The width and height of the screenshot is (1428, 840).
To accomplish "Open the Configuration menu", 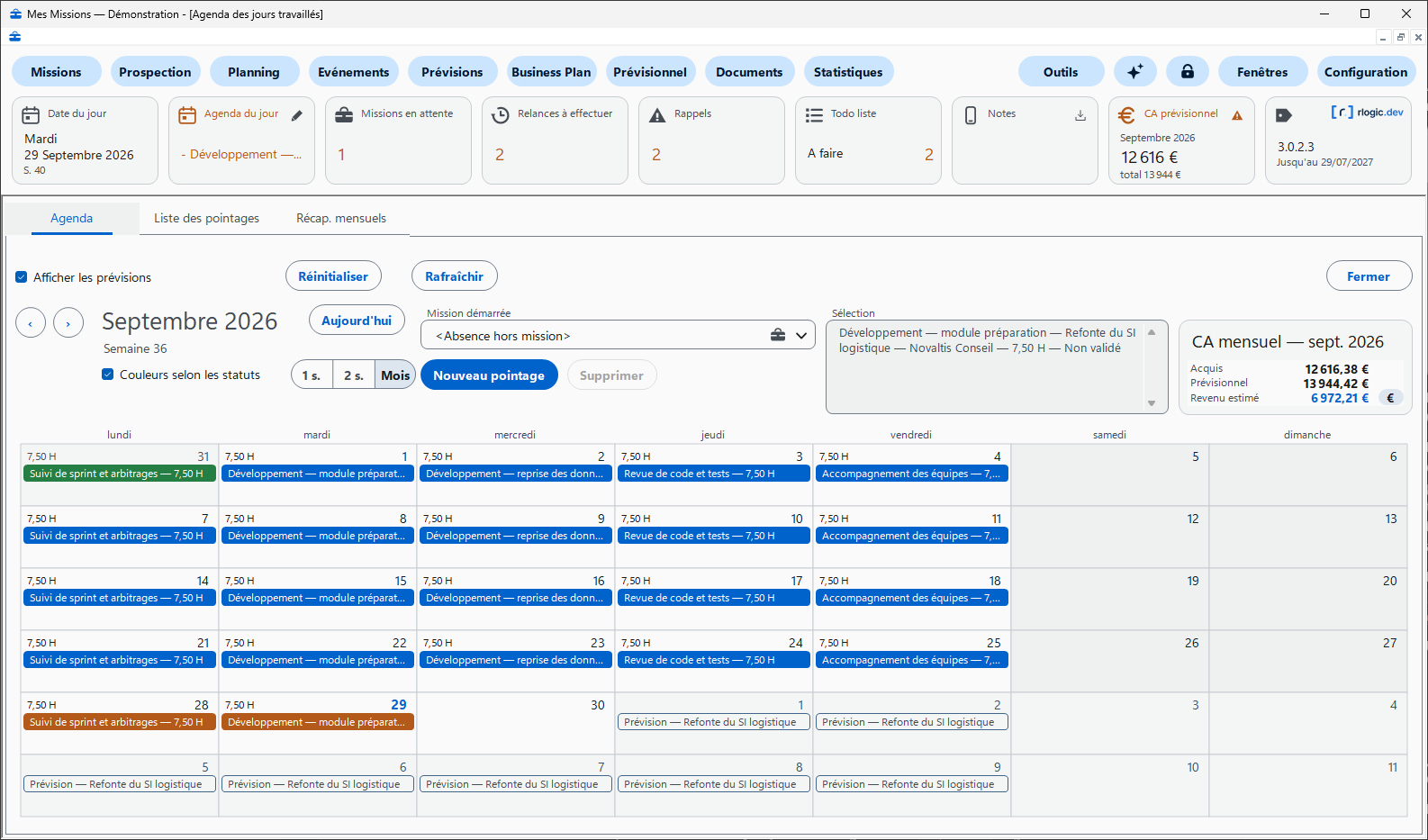I will (1366, 72).
